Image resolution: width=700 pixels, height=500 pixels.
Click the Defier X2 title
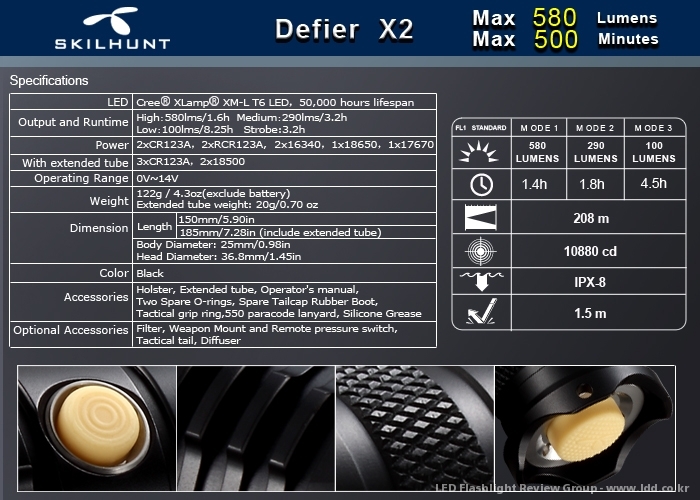[344, 30]
